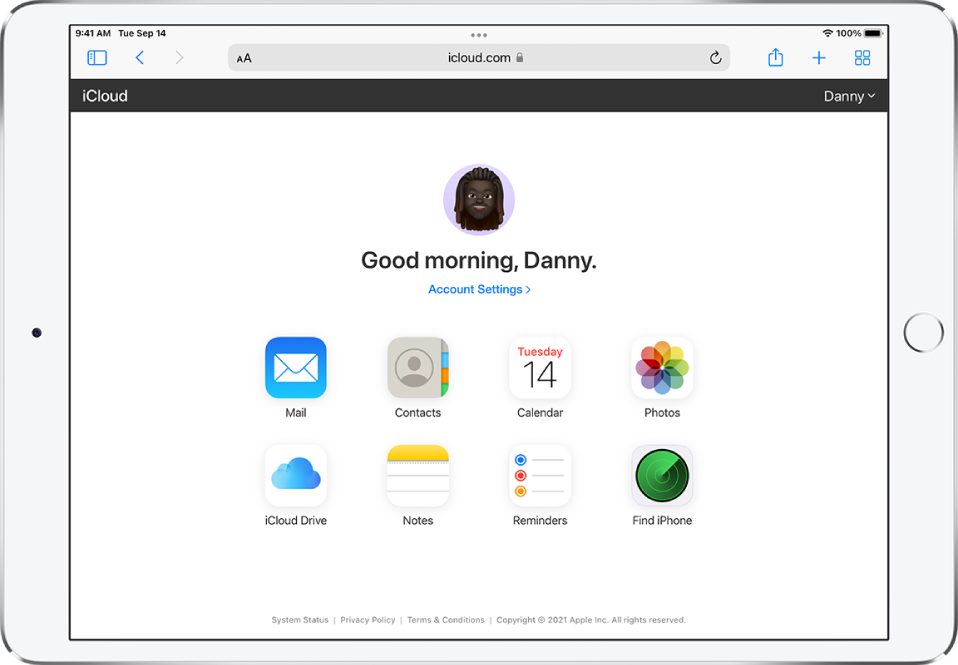Tap the battery indicator in the status bar
The image size is (958, 665).
873,33
